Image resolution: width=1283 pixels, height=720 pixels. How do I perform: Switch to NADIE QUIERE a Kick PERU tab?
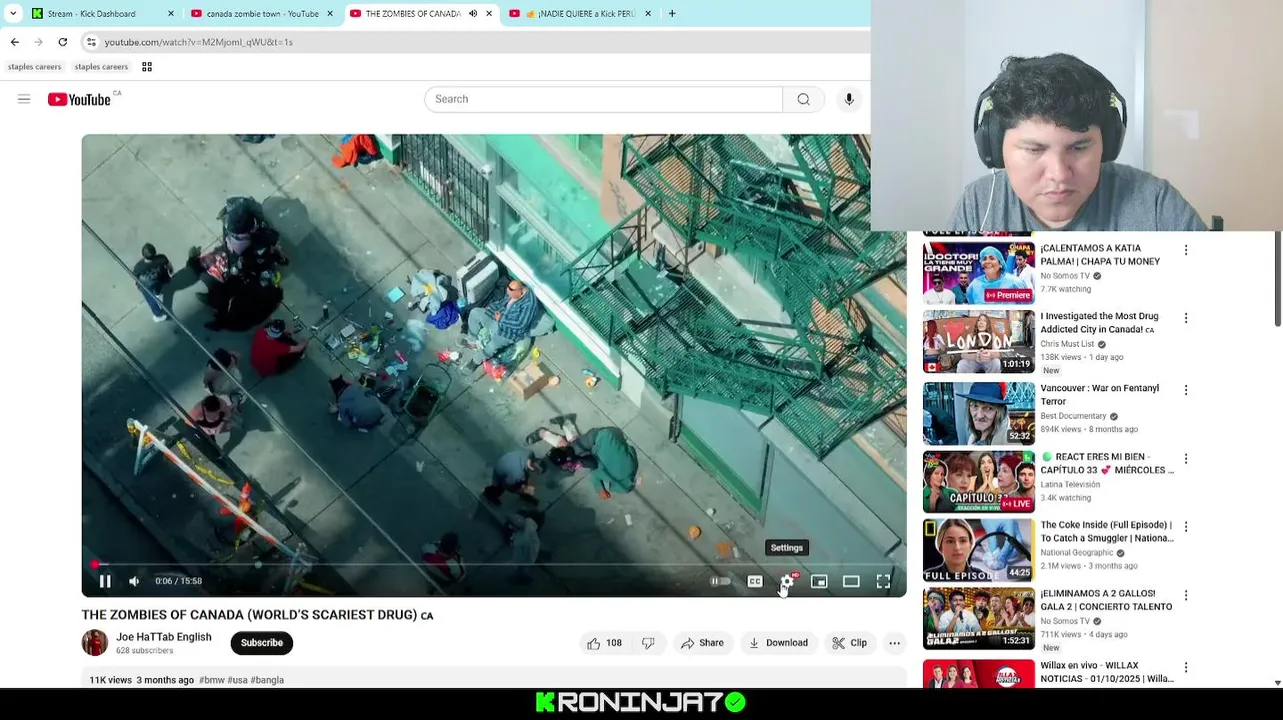(x=580, y=14)
